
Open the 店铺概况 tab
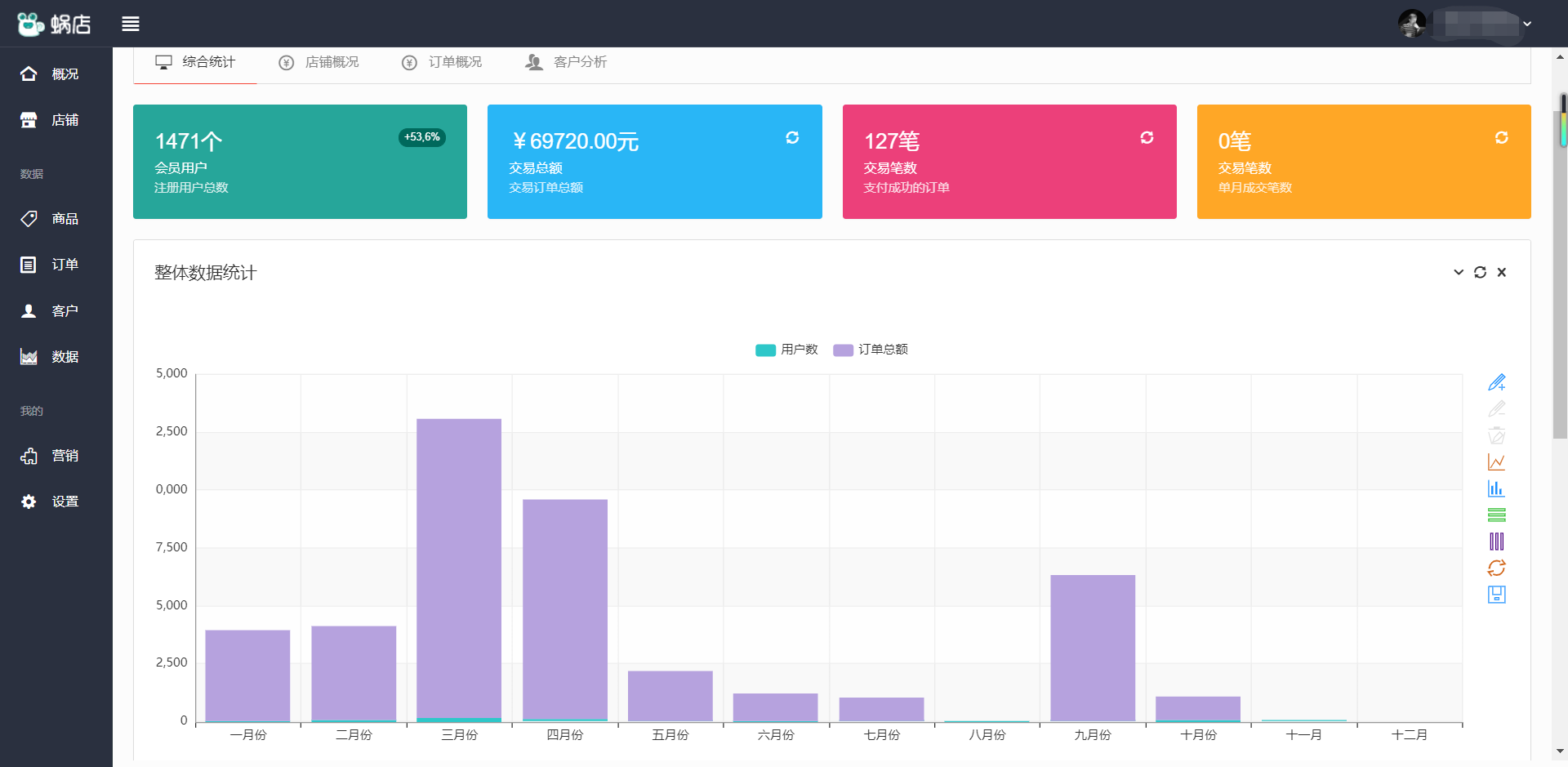(x=318, y=62)
